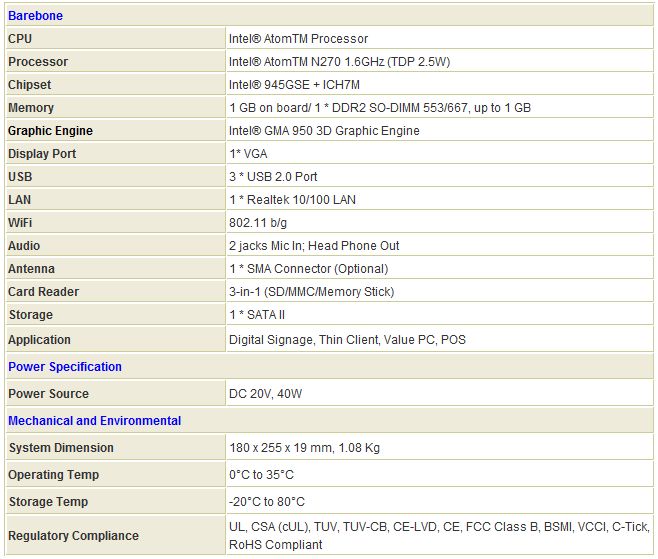Select the Graphic Engine row label

(x=50, y=131)
